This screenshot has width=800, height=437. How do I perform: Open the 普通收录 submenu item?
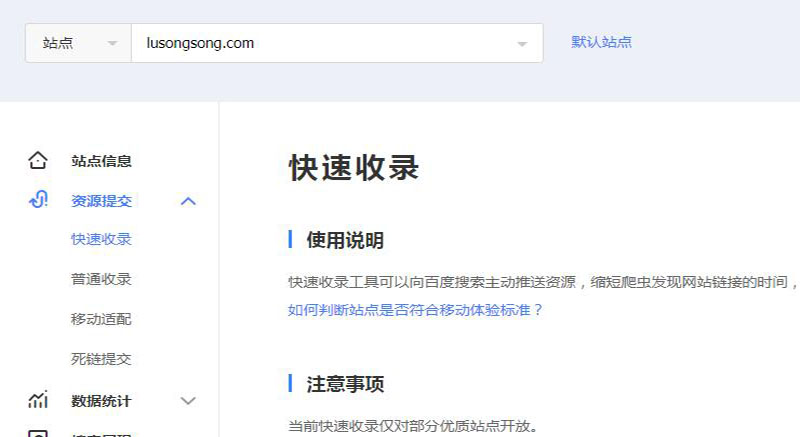tap(101, 280)
